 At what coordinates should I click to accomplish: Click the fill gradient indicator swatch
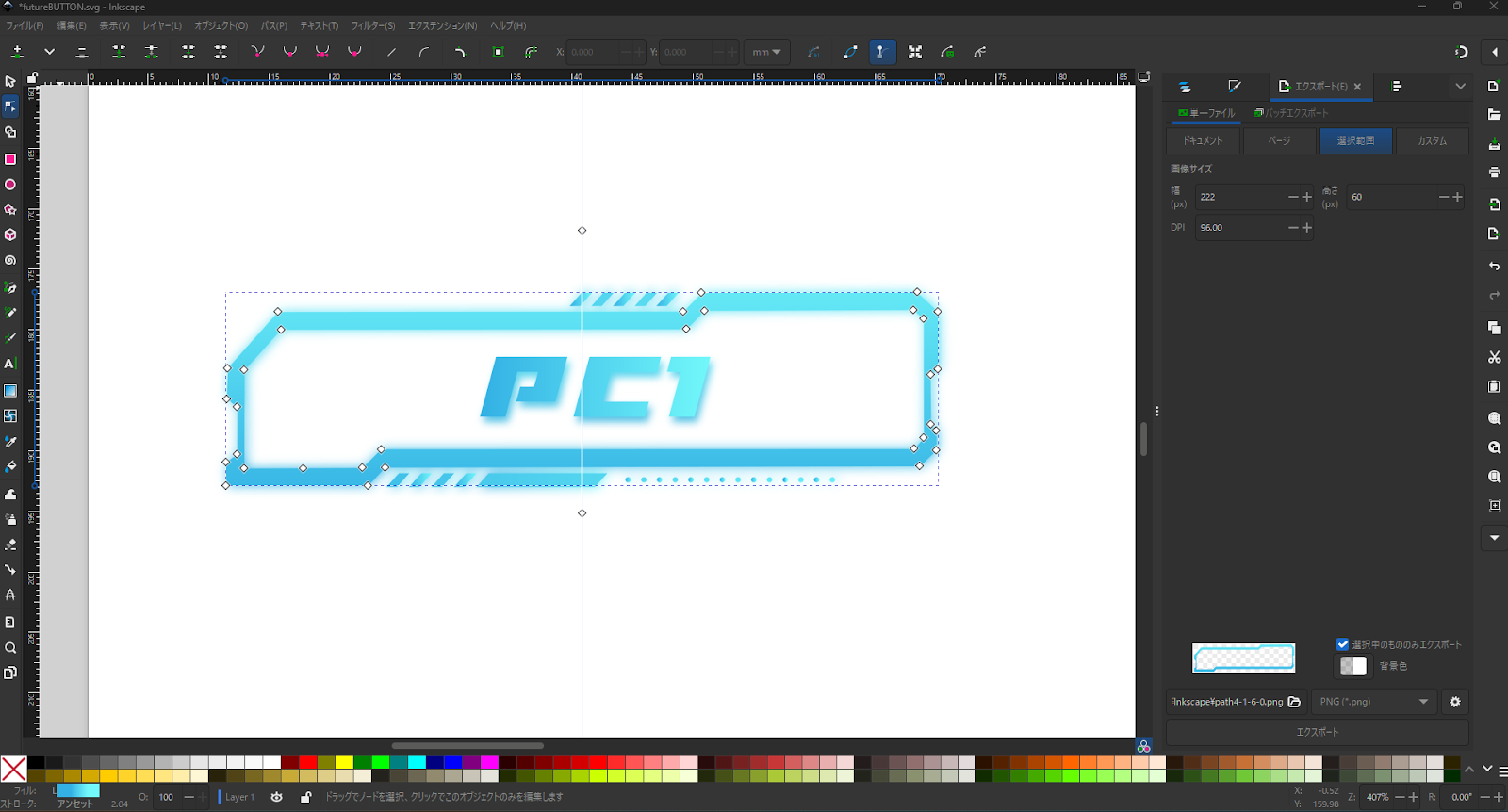click(x=77, y=790)
